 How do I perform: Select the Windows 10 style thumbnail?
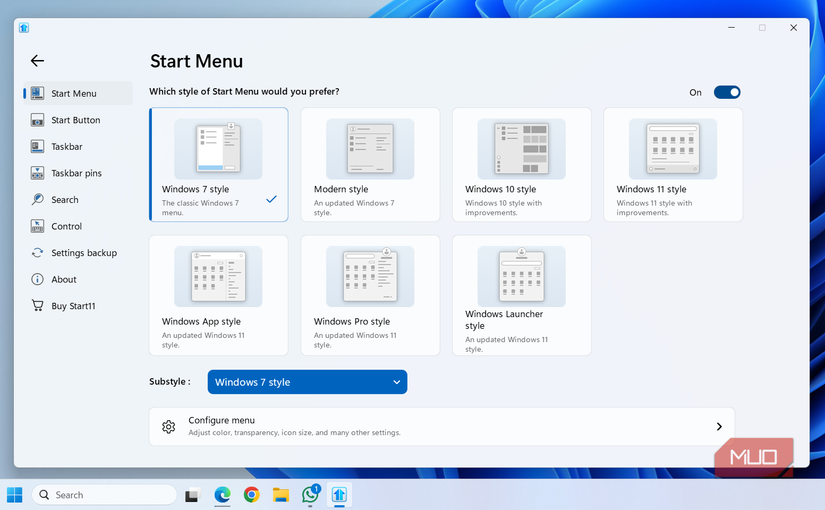click(x=521, y=149)
